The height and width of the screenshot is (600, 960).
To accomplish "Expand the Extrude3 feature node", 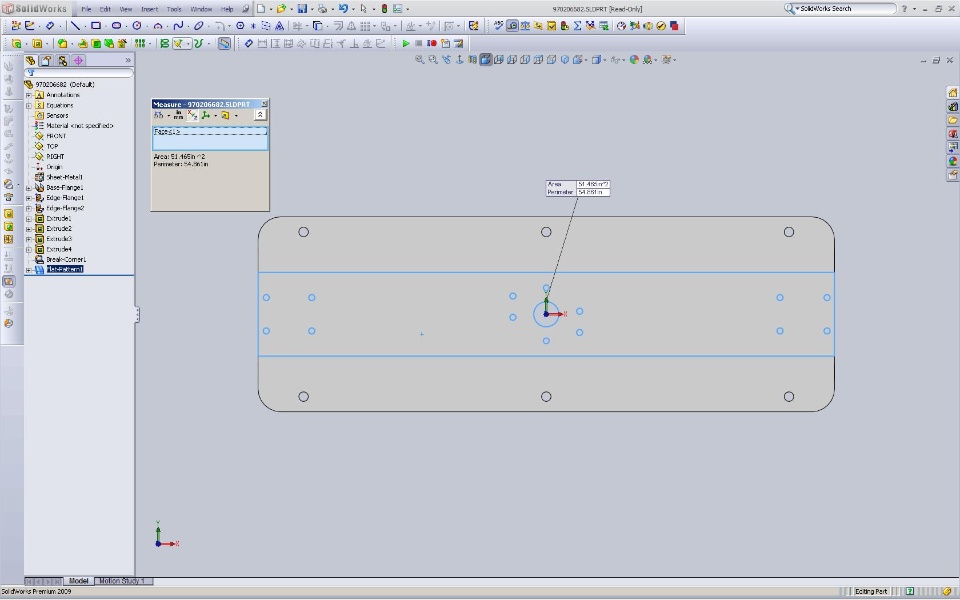I will pyautogui.click(x=29, y=239).
